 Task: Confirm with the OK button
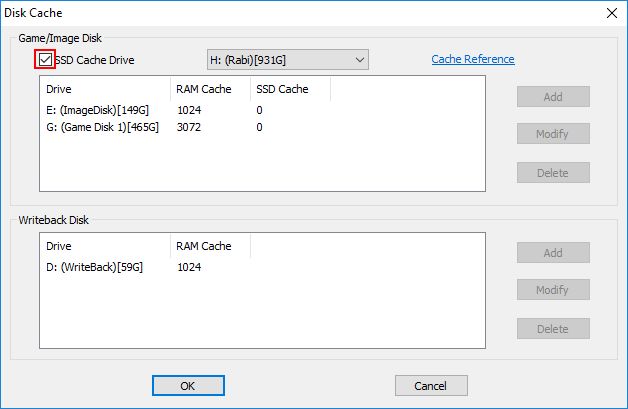[x=188, y=385]
